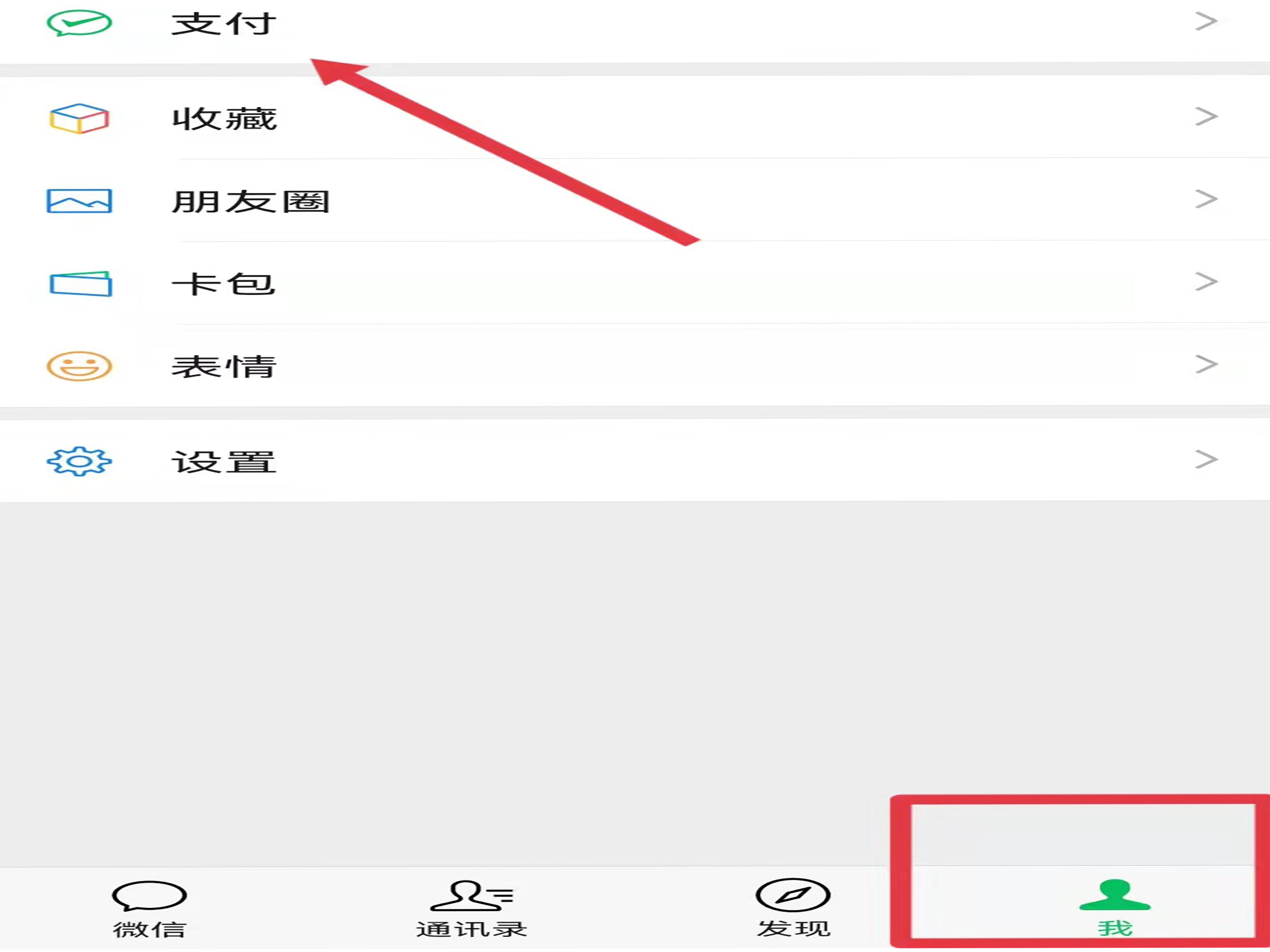Tap the green WeChat Pay icon
This screenshot has width=1270, height=952.
pyautogui.click(x=79, y=23)
